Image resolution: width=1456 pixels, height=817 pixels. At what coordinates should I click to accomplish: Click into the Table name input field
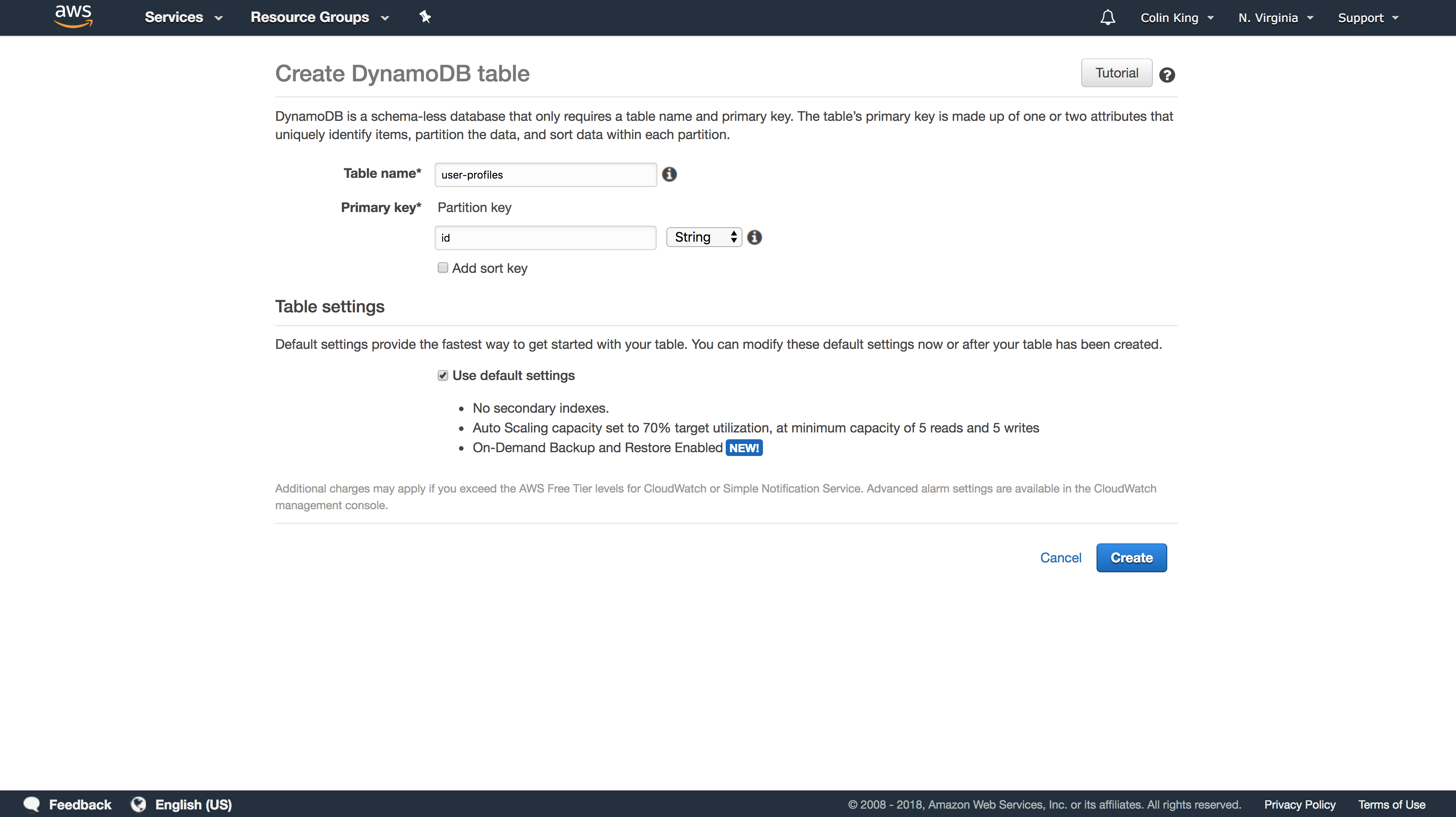[x=545, y=175]
